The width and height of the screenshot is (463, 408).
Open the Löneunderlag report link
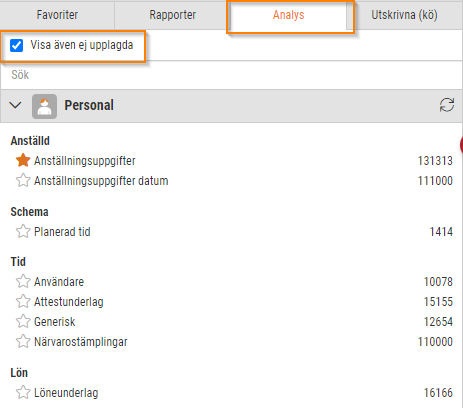point(66,393)
